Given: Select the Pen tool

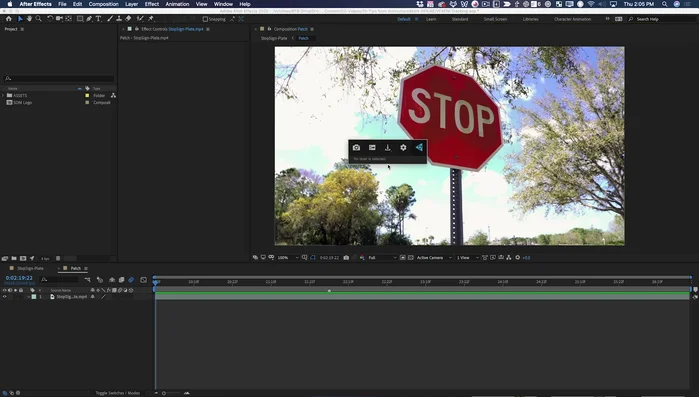Looking at the screenshot, I should tap(89, 19).
